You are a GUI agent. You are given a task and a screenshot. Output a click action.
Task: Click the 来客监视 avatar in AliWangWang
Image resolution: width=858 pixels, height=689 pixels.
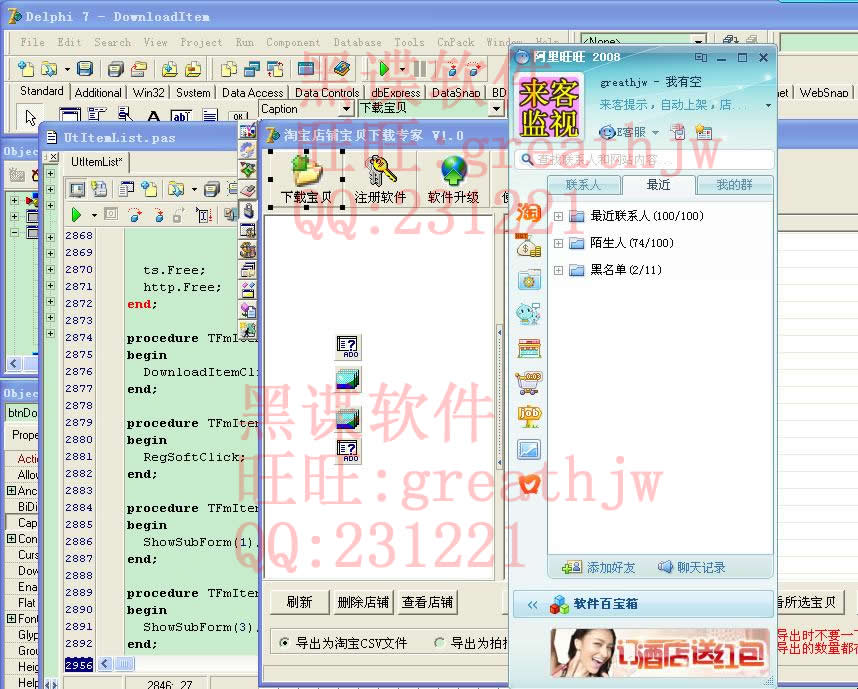coord(549,107)
